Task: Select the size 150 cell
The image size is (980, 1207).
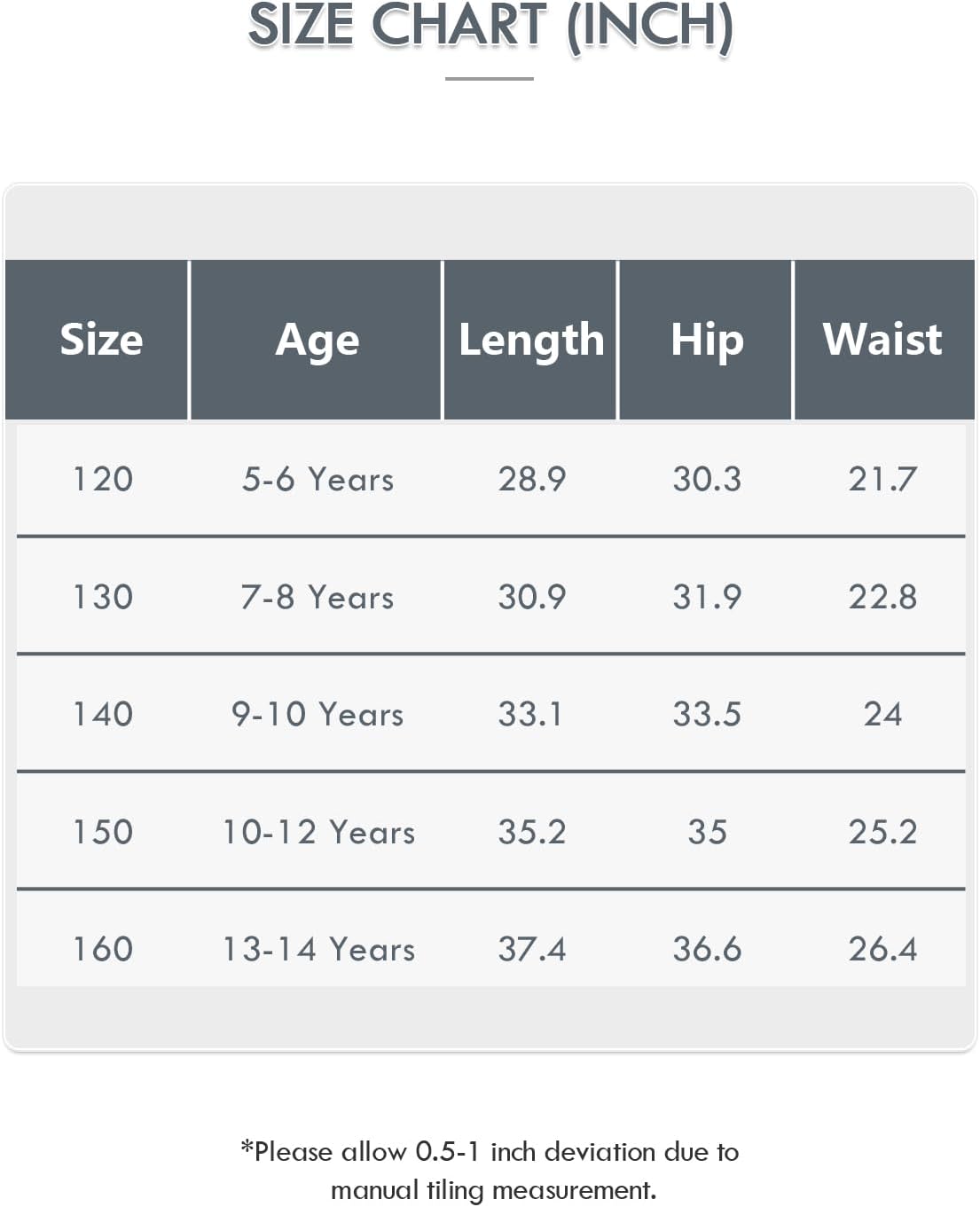Action: (x=103, y=832)
